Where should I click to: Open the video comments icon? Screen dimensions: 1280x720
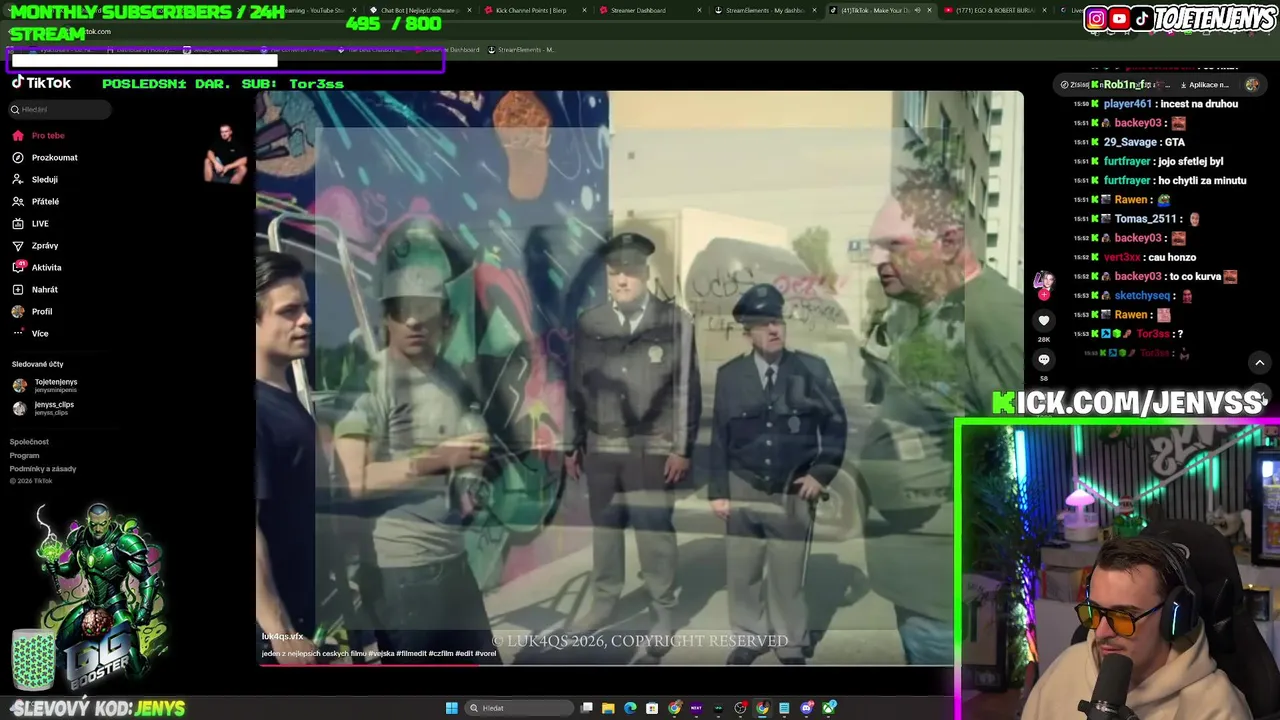click(x=1043, y=359)
